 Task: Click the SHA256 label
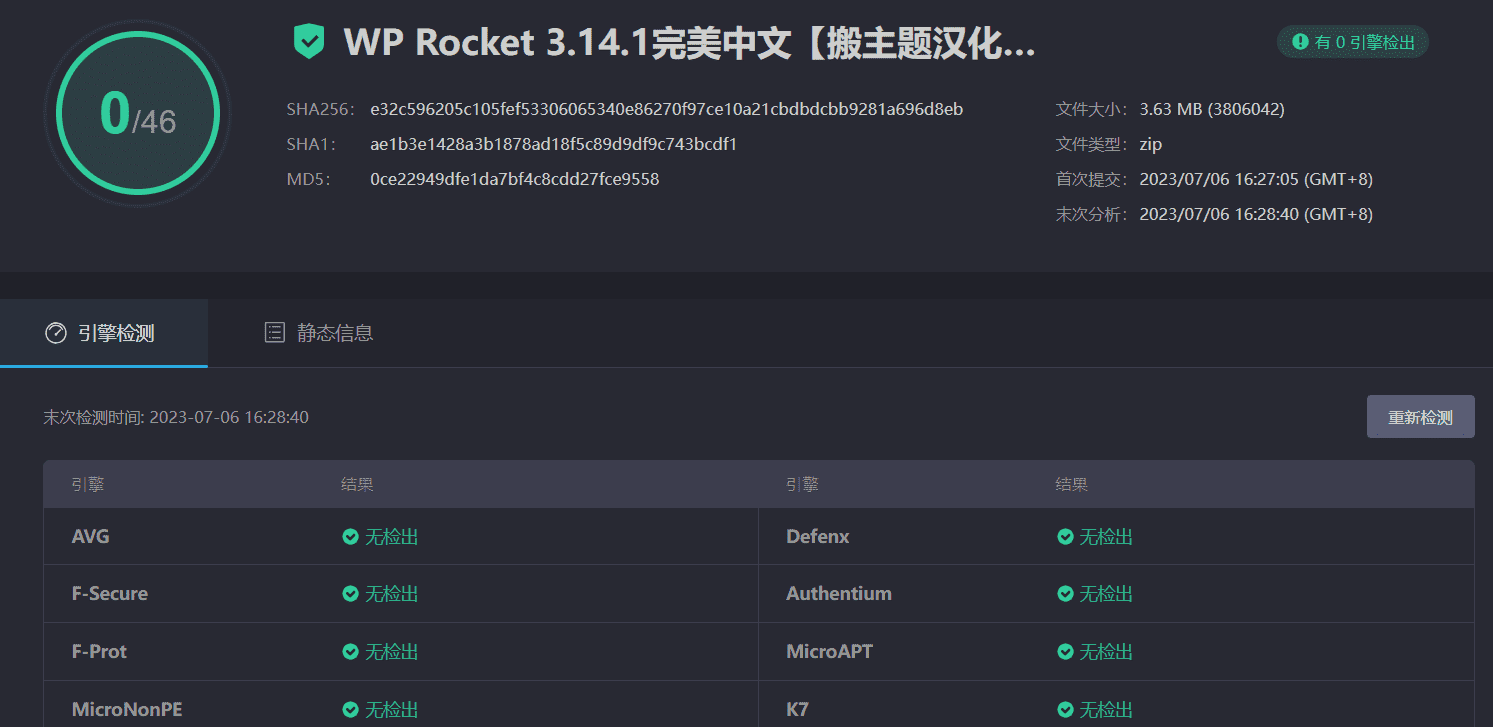(x=321, y=109)
